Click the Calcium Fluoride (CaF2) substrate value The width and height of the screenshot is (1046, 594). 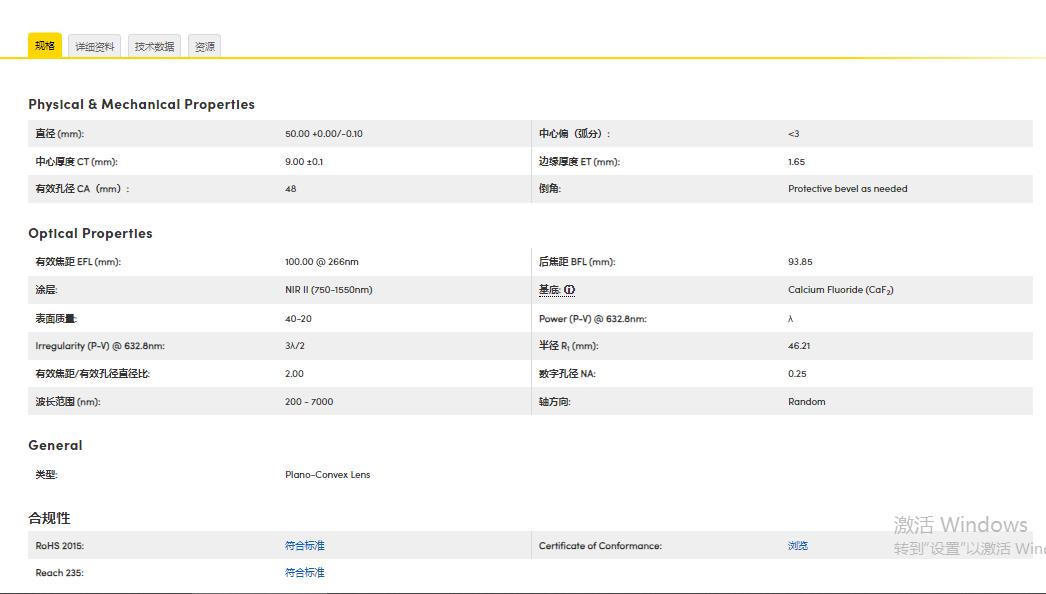(840, 290)
